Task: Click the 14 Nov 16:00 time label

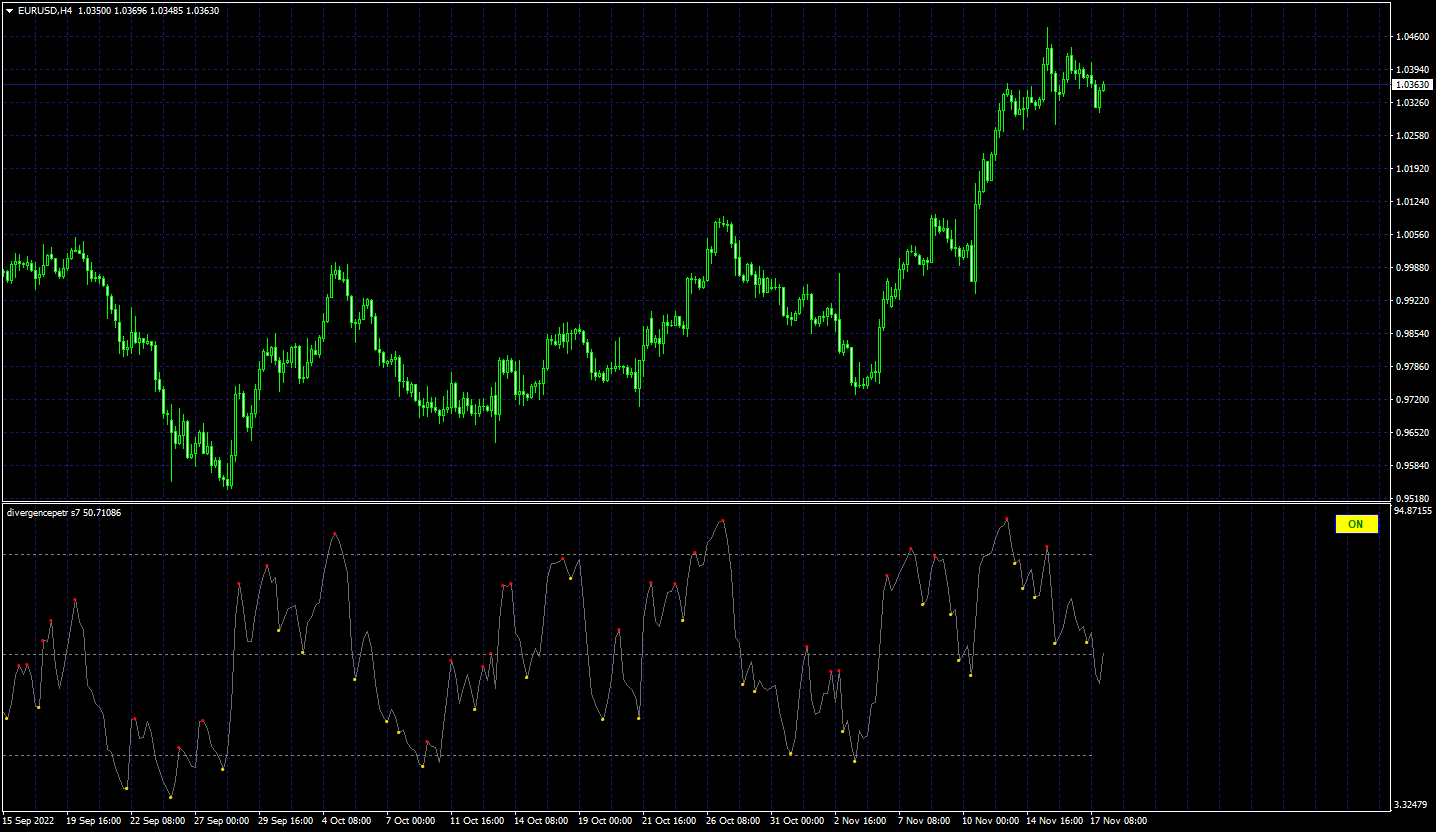Action: [x=1053, y=821]
